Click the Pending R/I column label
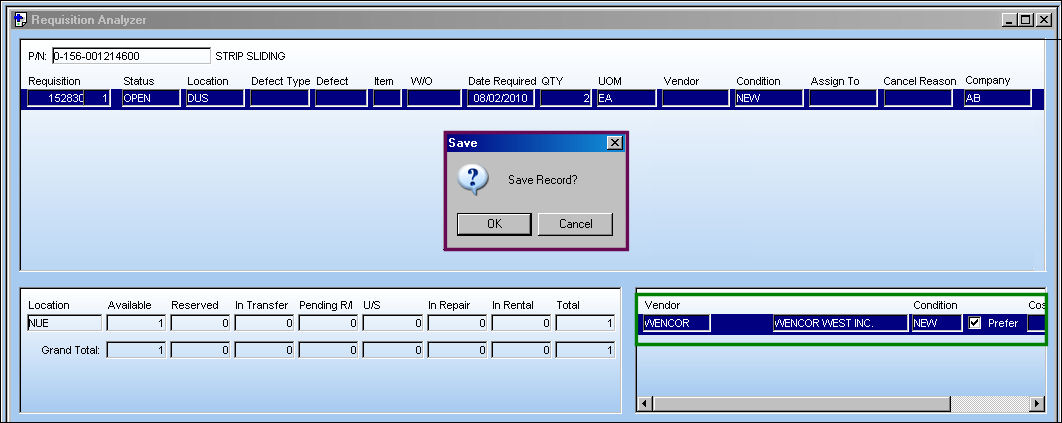This screenshot has width=1062, height=423. point(326,305)
